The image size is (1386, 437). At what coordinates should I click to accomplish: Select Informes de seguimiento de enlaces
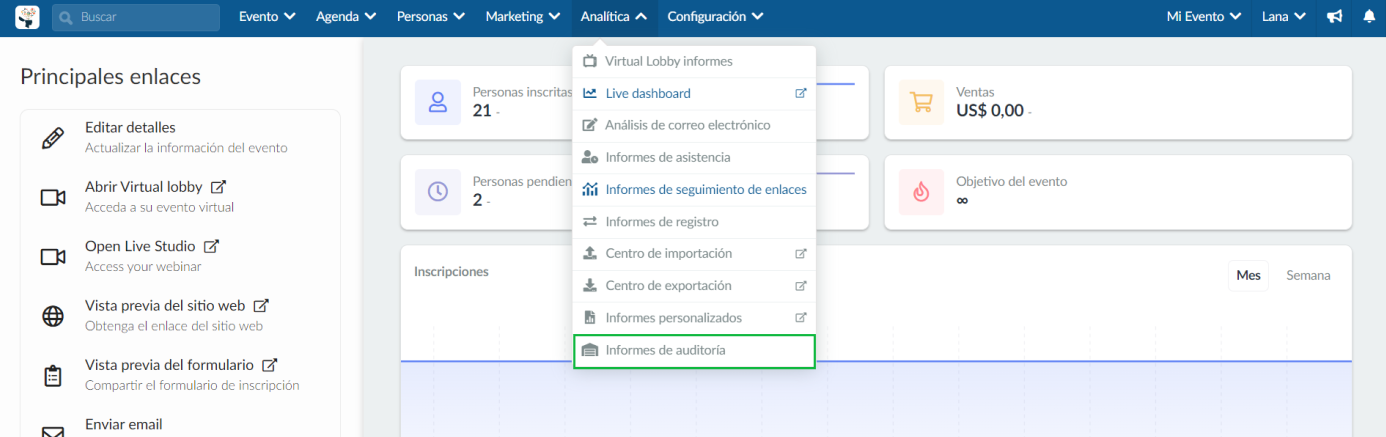coord(694,189)
